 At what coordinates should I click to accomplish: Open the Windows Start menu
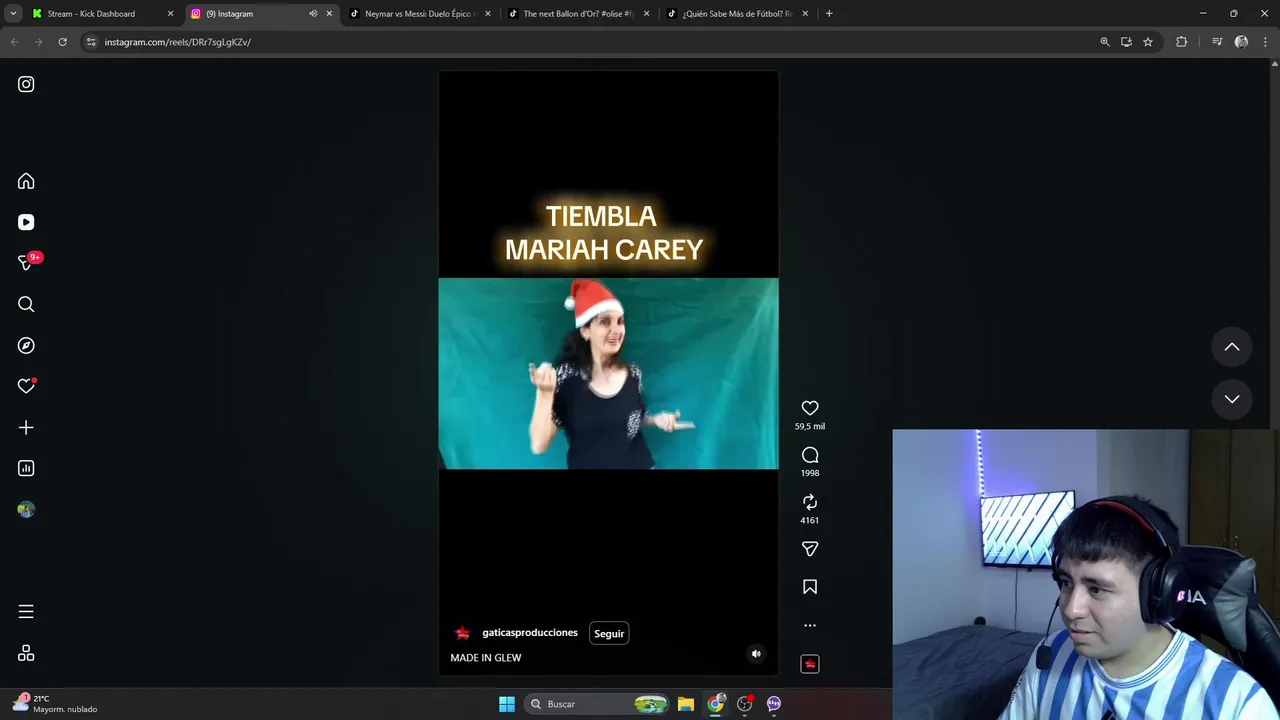tap(507, 704)
